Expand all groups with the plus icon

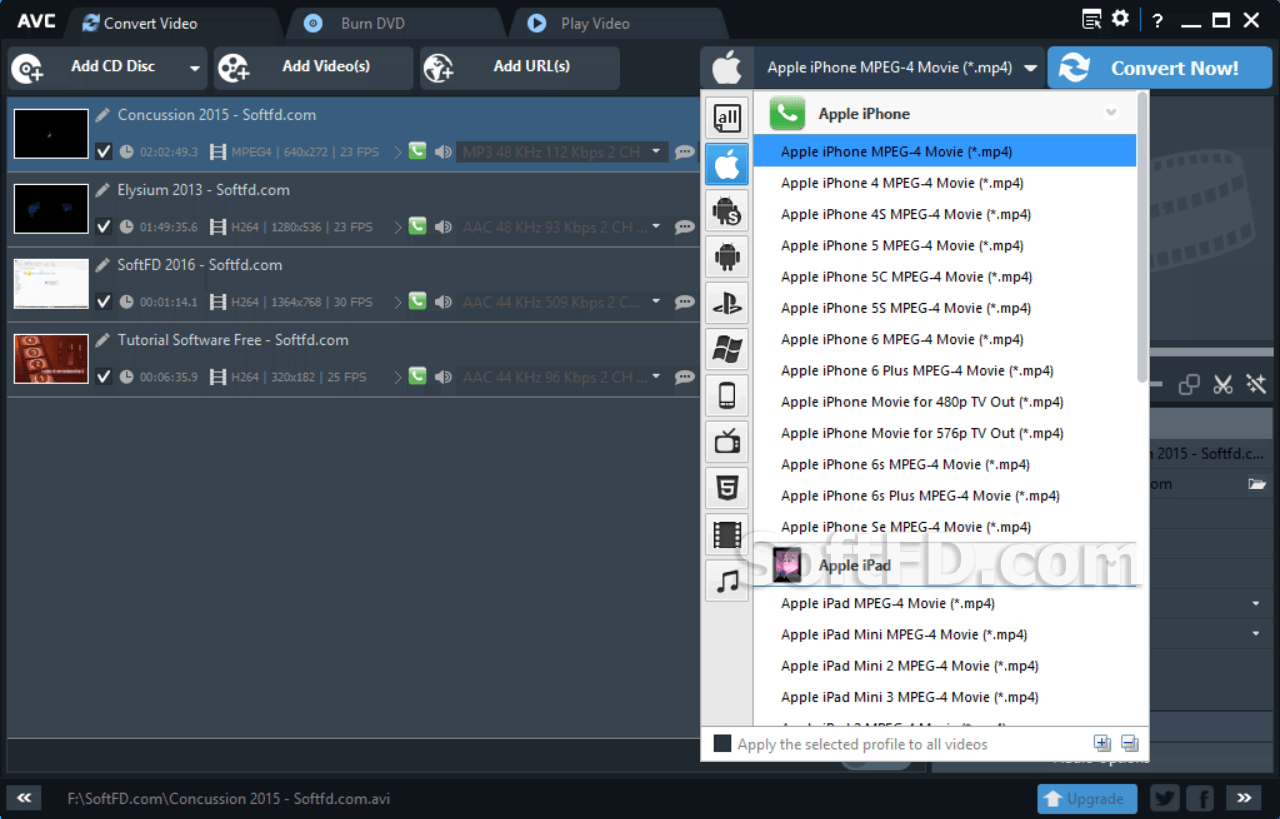click(1102, 743)
